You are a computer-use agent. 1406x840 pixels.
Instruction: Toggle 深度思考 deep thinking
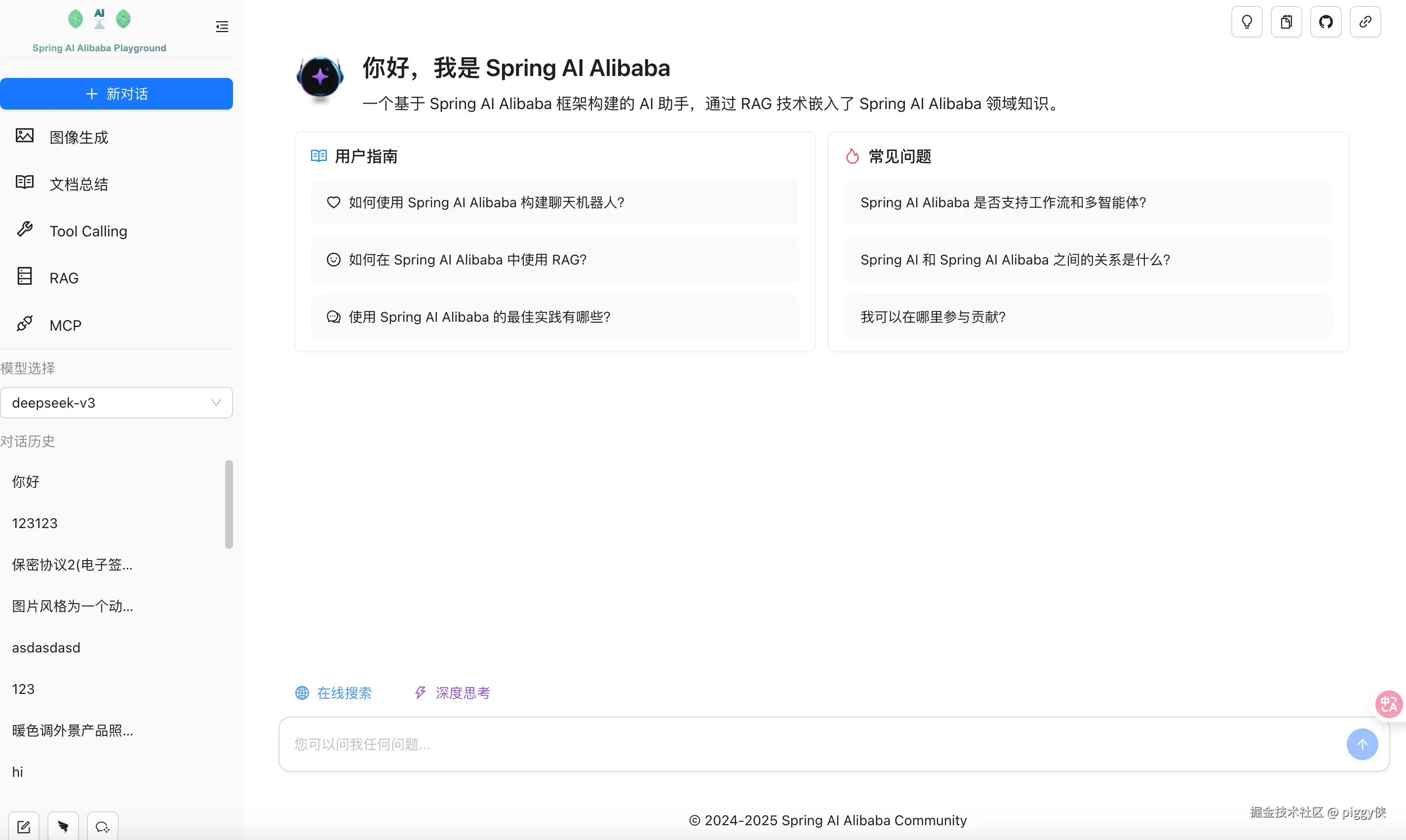[x=452, y=692]
